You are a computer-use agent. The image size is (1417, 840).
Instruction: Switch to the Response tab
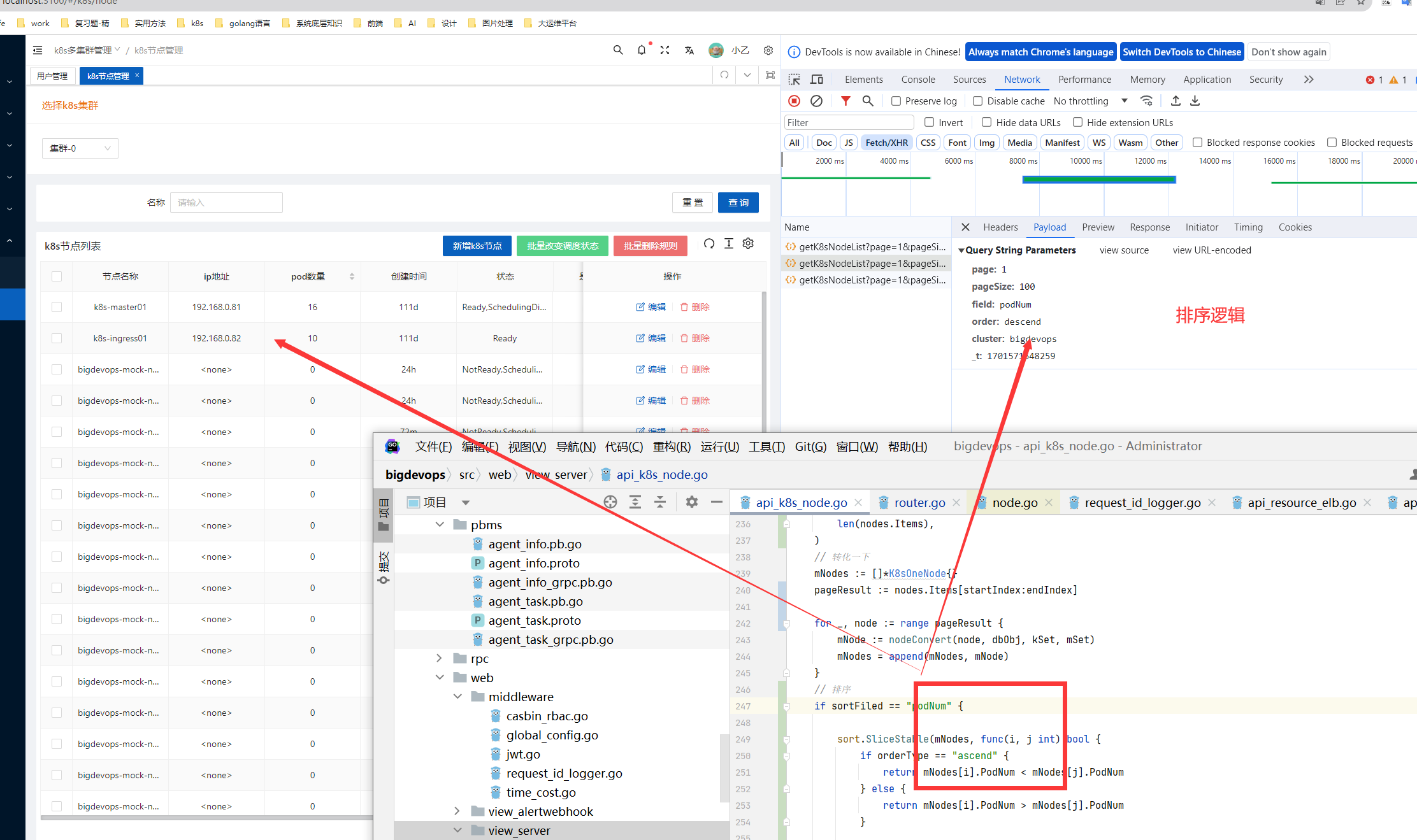(1149, 227)
